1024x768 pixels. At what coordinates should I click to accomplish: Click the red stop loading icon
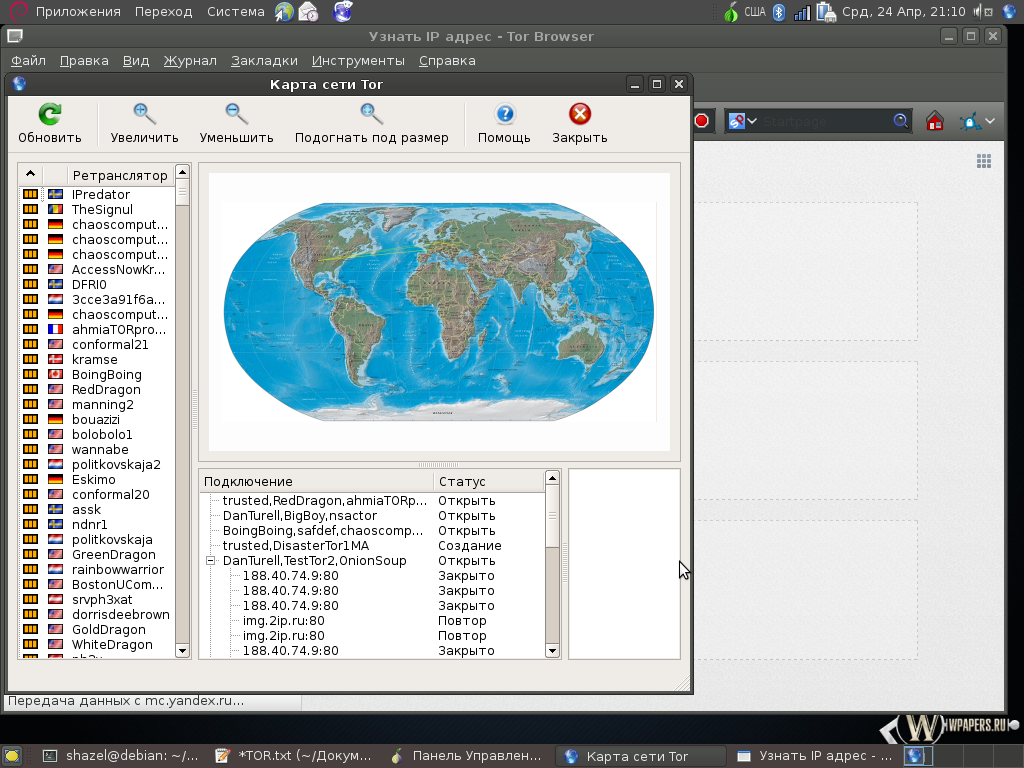701,121
